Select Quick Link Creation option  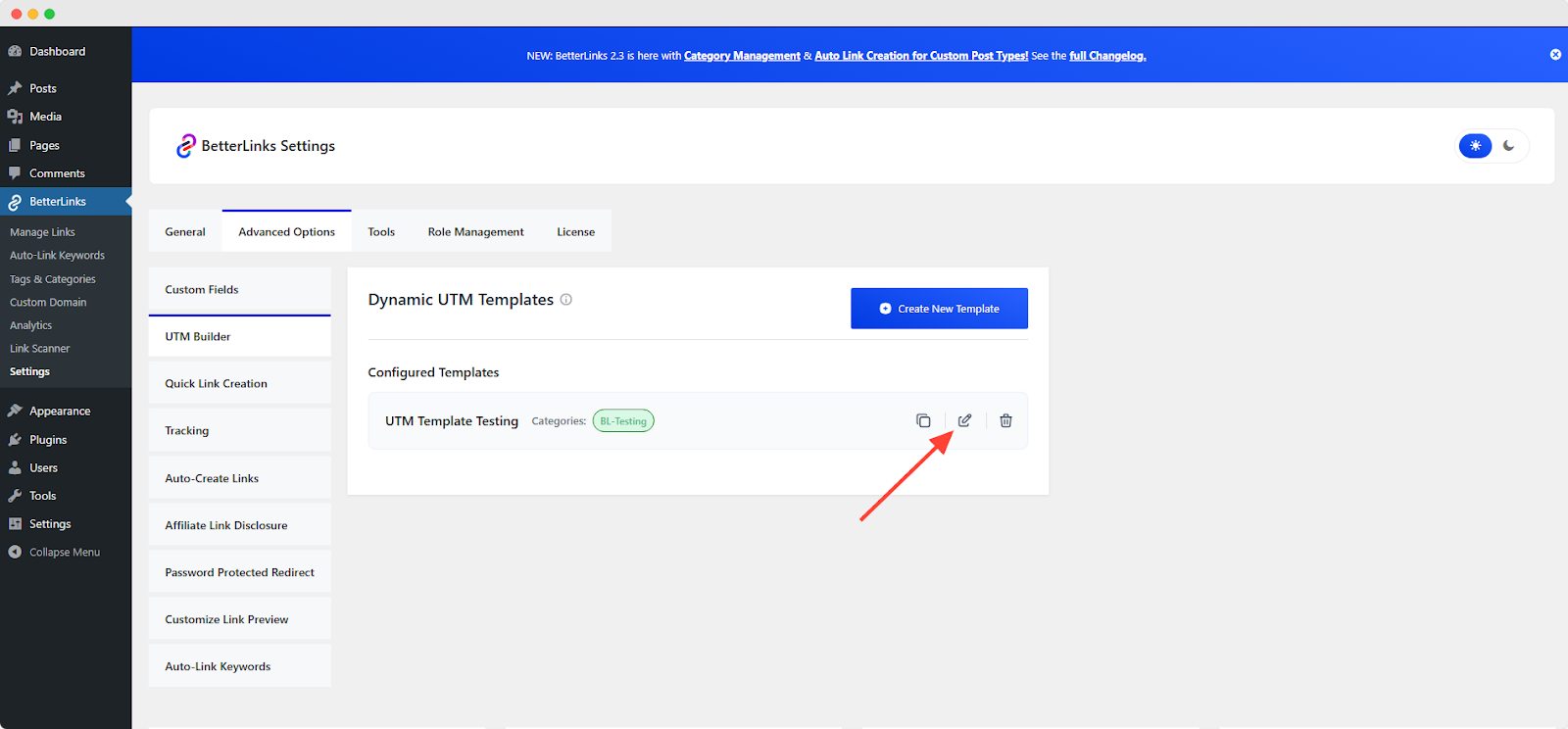click(x=240, y=384)
